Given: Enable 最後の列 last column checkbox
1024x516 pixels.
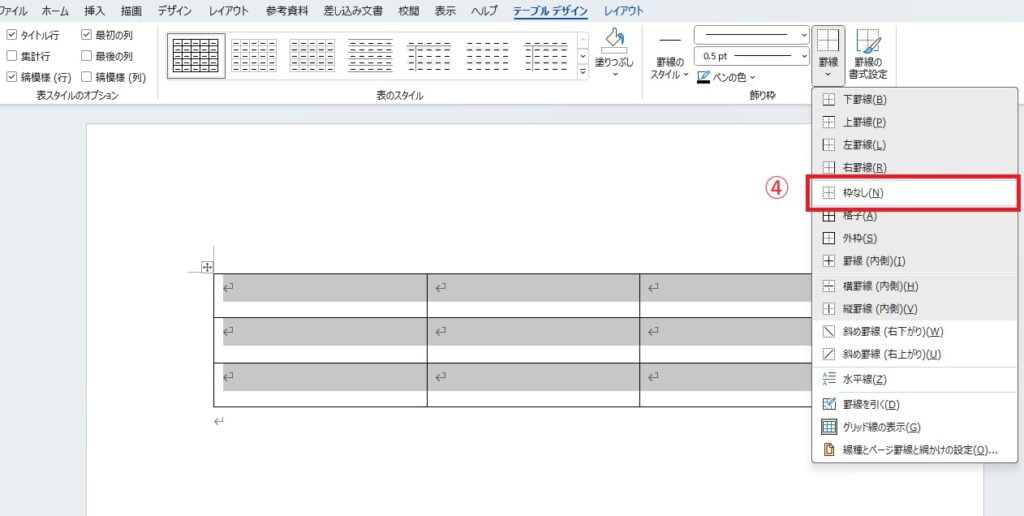Looking at the screenshot, I should click(x=87, y=56).
